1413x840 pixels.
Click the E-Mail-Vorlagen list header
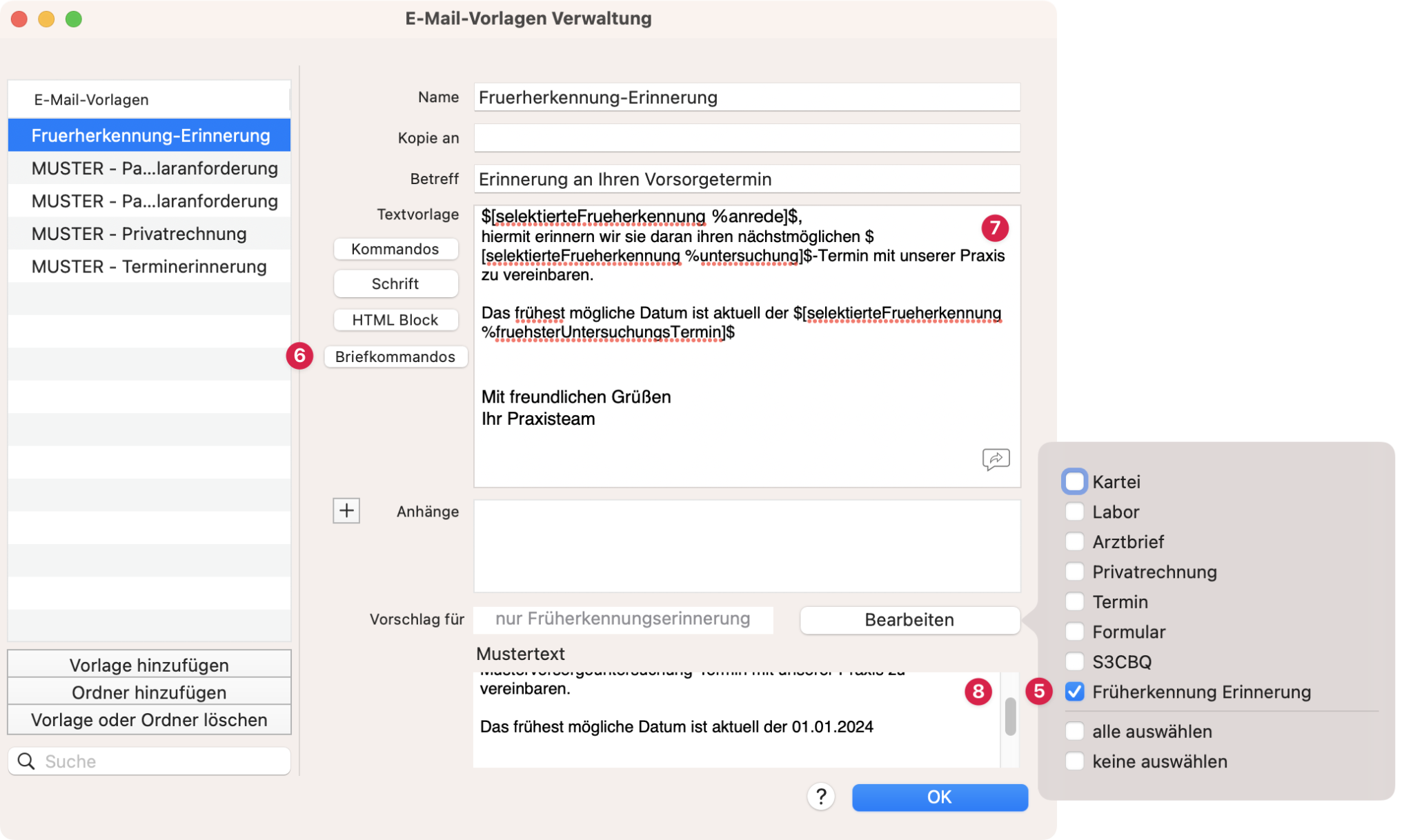coord(149,99)
